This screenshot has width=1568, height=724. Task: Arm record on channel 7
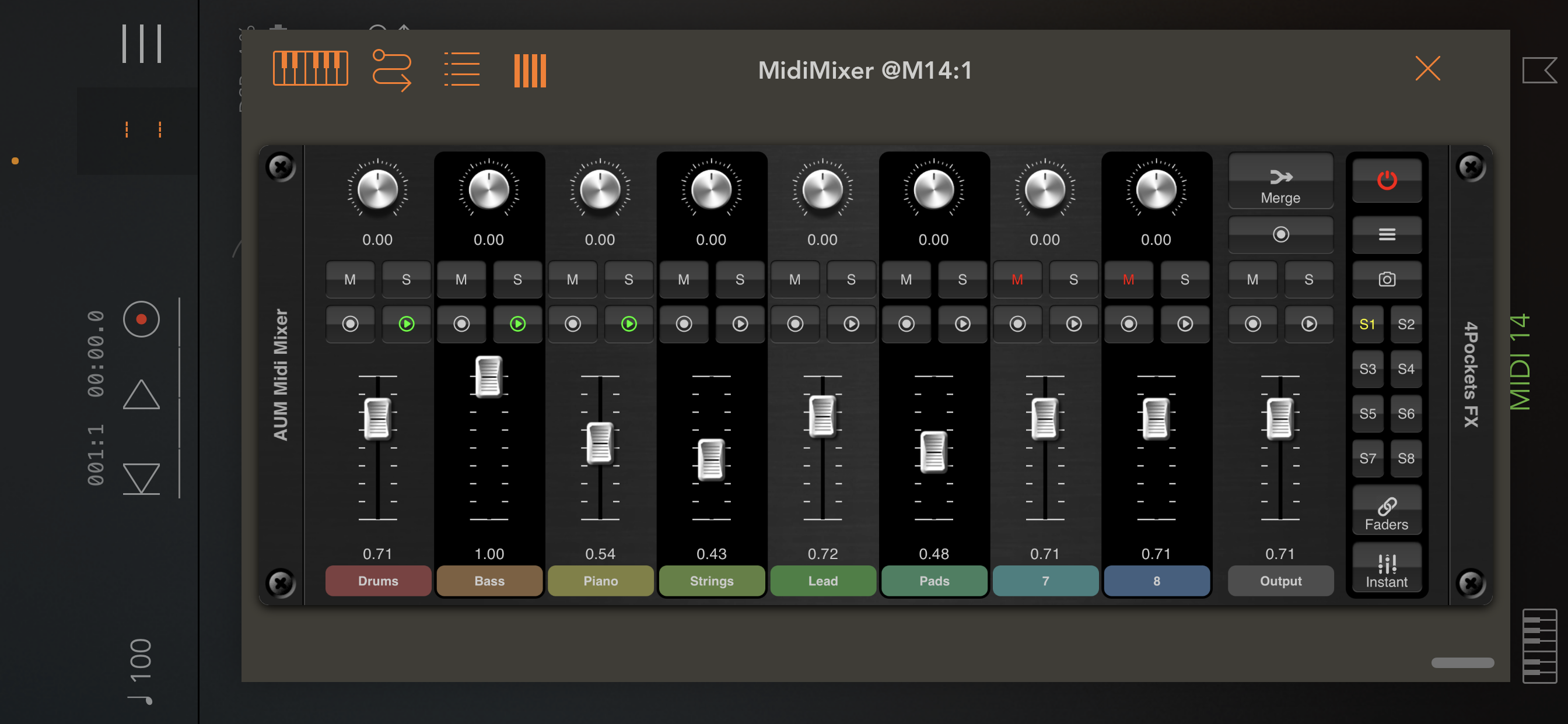click(x=1017, y=324)
